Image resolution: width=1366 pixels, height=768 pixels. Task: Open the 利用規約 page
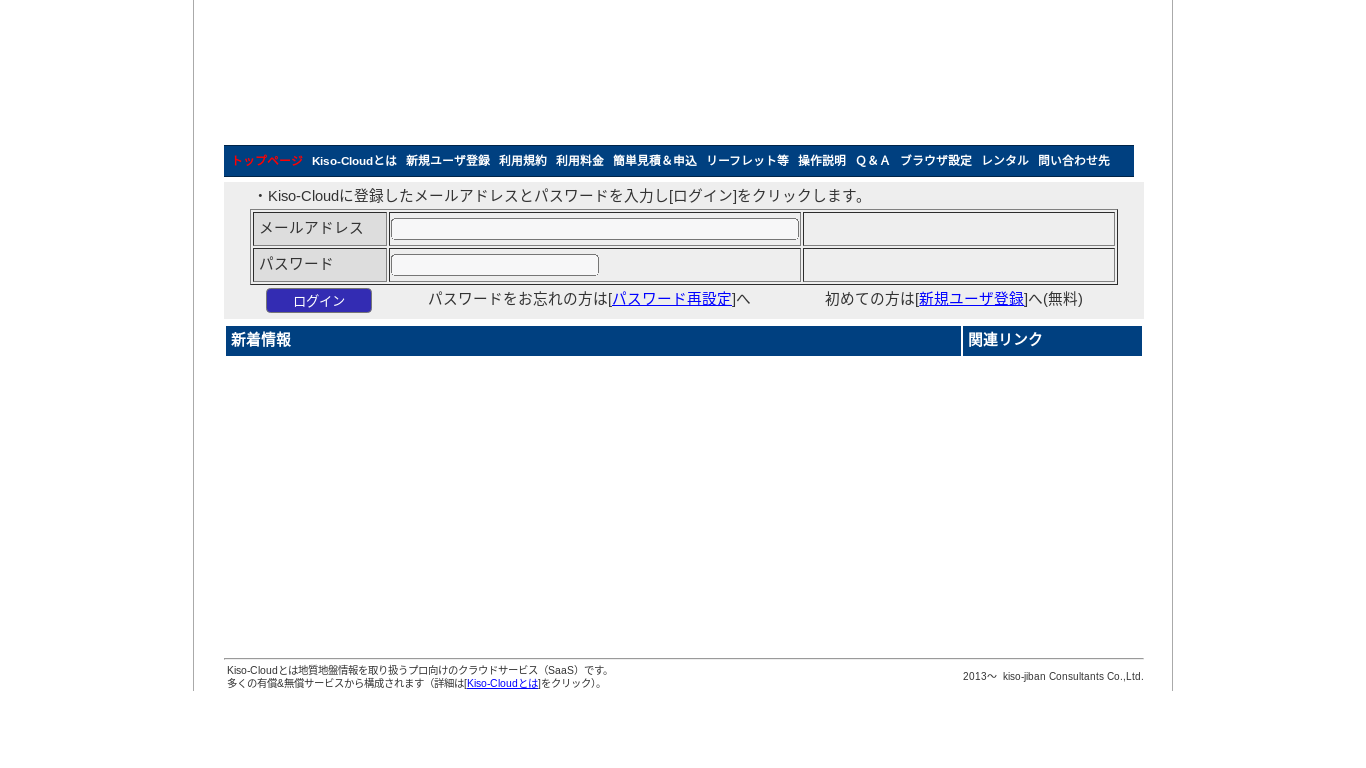pyautogui.click(x=523, y=161)
